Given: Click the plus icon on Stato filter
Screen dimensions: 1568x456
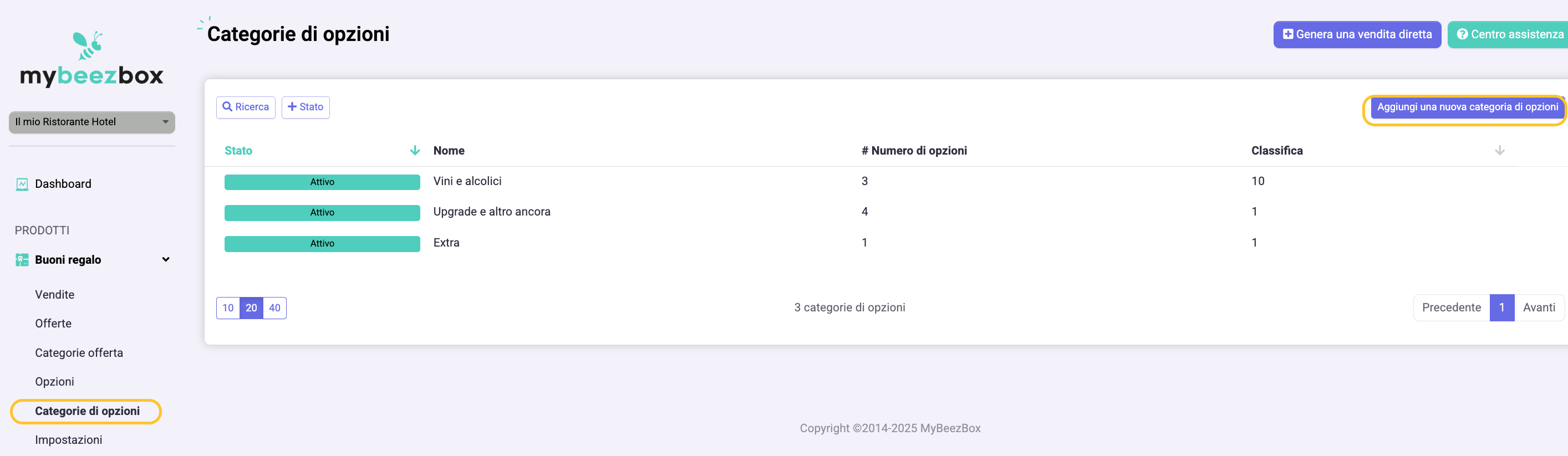Looking at the screenshot, I should [x=292, y=107].
